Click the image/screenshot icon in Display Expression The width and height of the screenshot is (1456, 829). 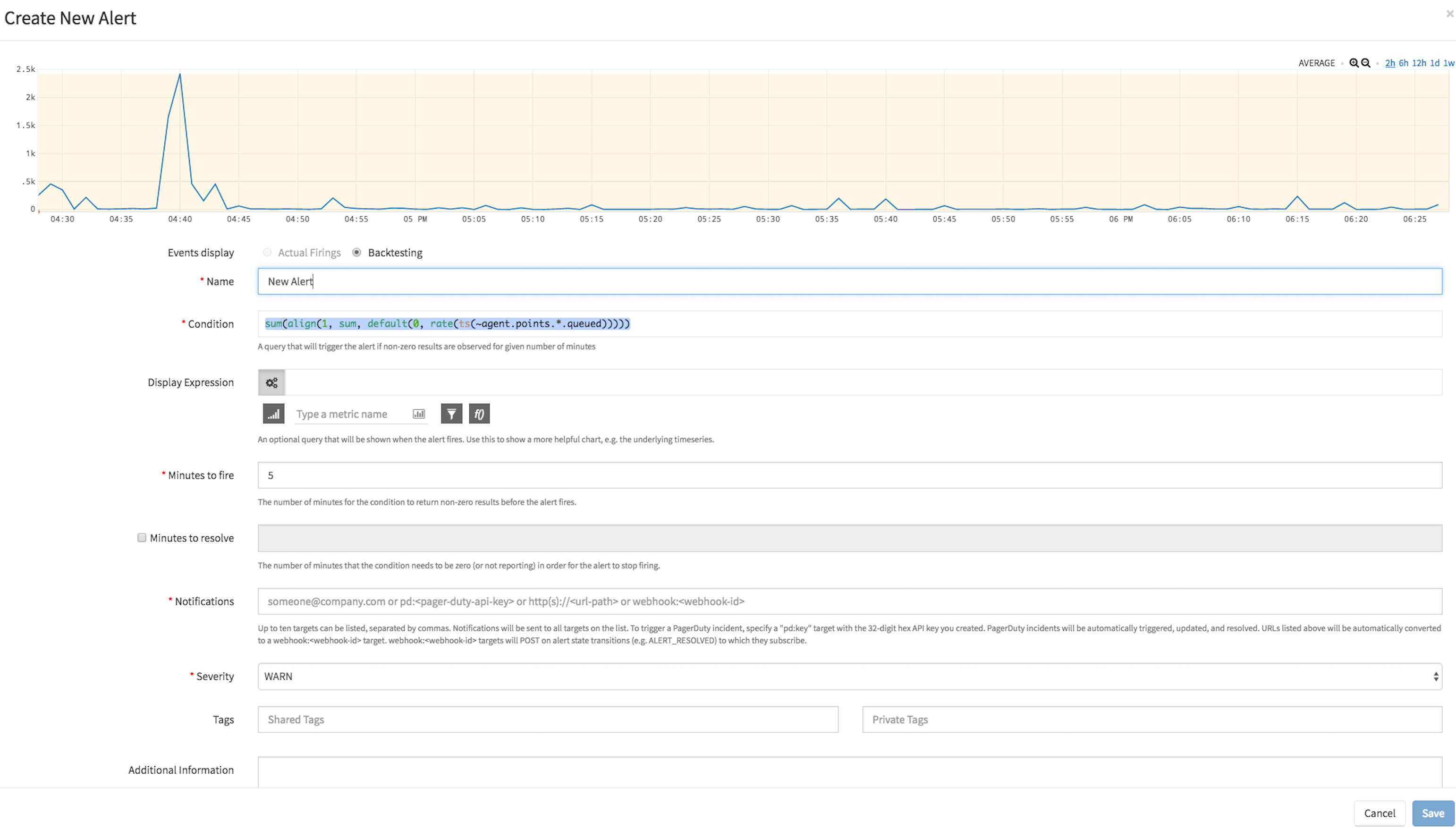419,413
